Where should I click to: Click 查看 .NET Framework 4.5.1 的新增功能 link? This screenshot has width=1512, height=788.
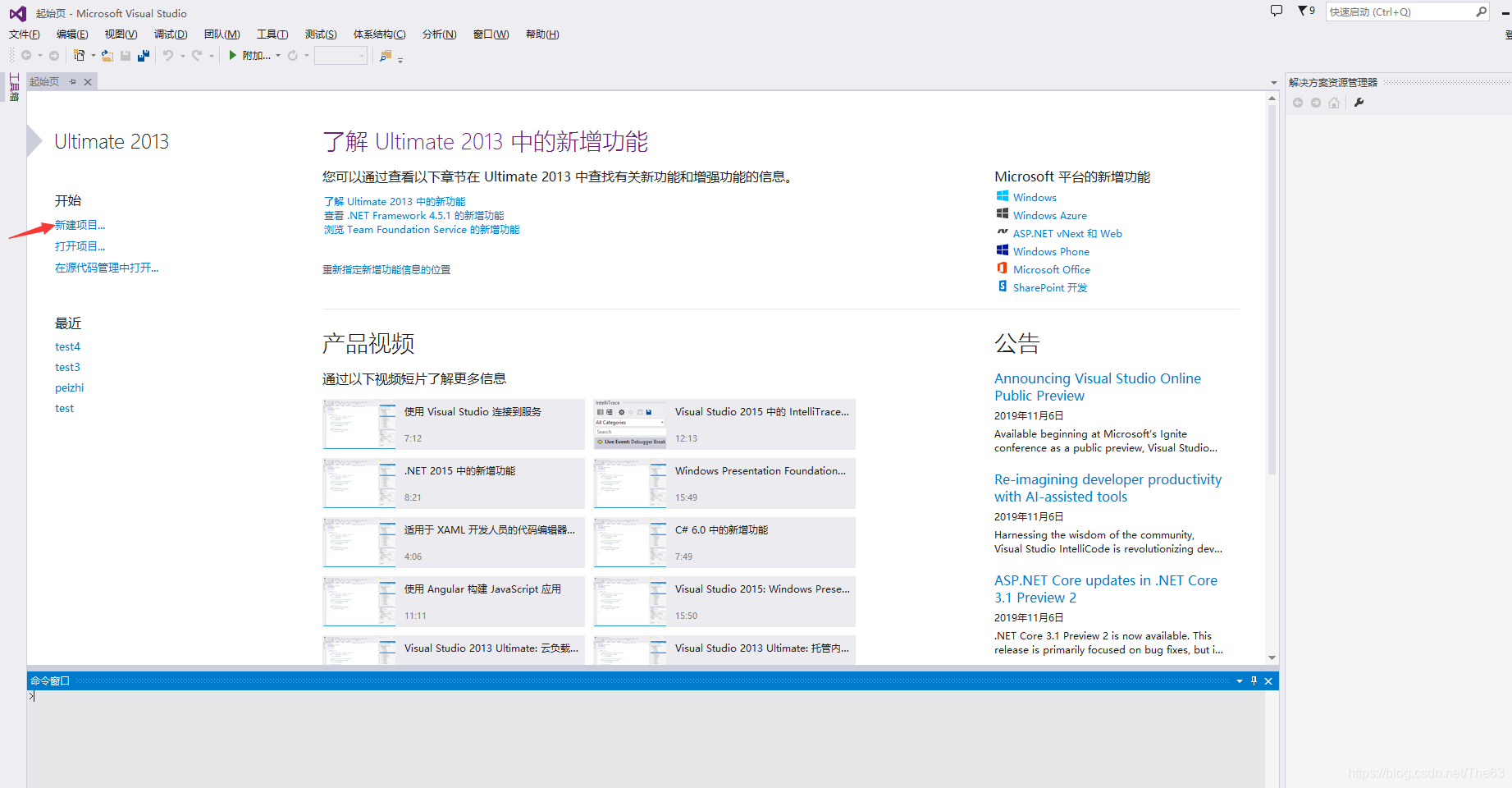point(413,216)
